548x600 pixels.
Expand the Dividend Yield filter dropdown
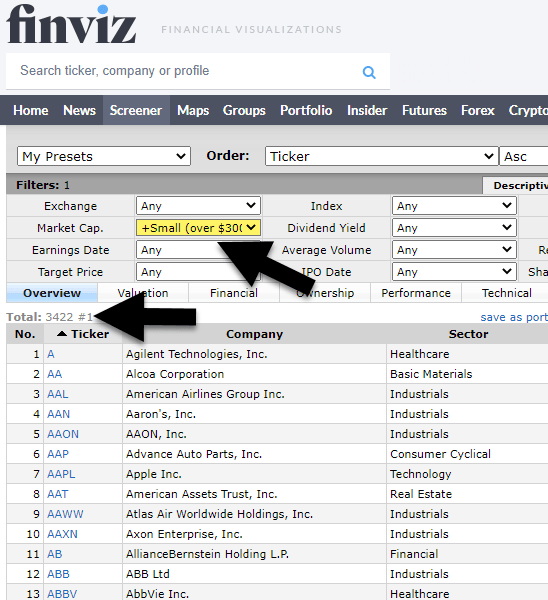pos(454,228)
